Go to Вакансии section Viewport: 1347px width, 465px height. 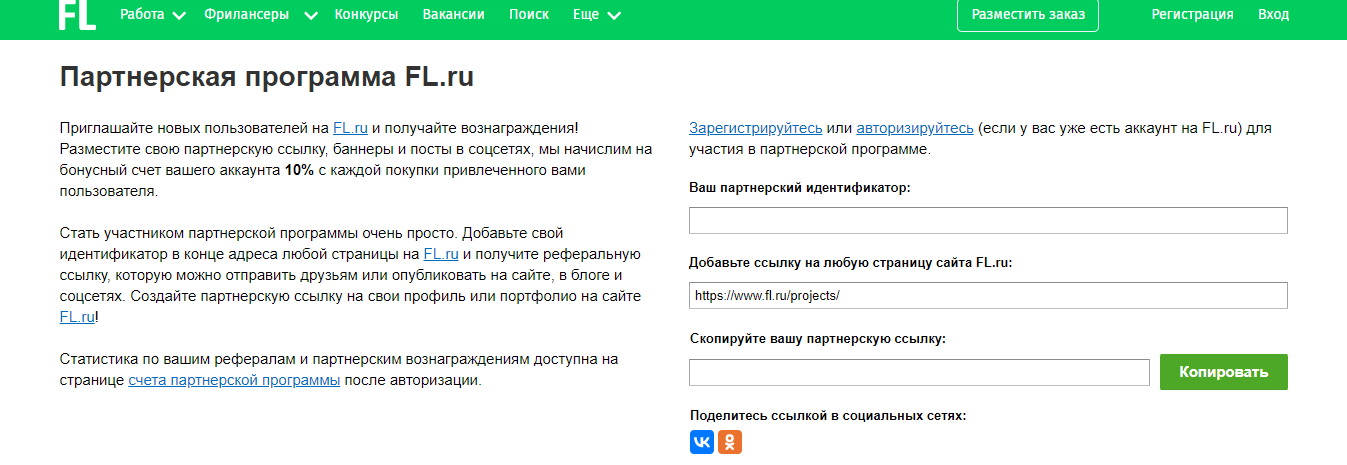pos(454,15)
